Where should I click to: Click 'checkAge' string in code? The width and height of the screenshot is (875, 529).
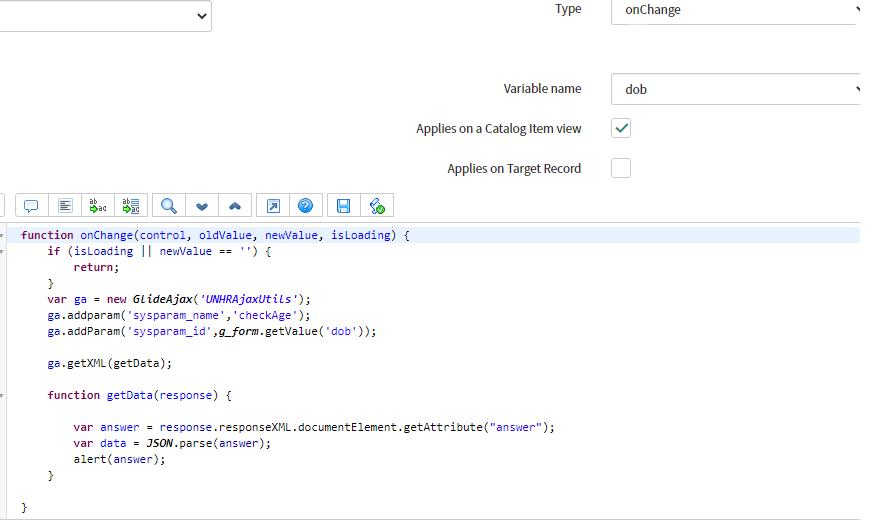tap(265, 315)
